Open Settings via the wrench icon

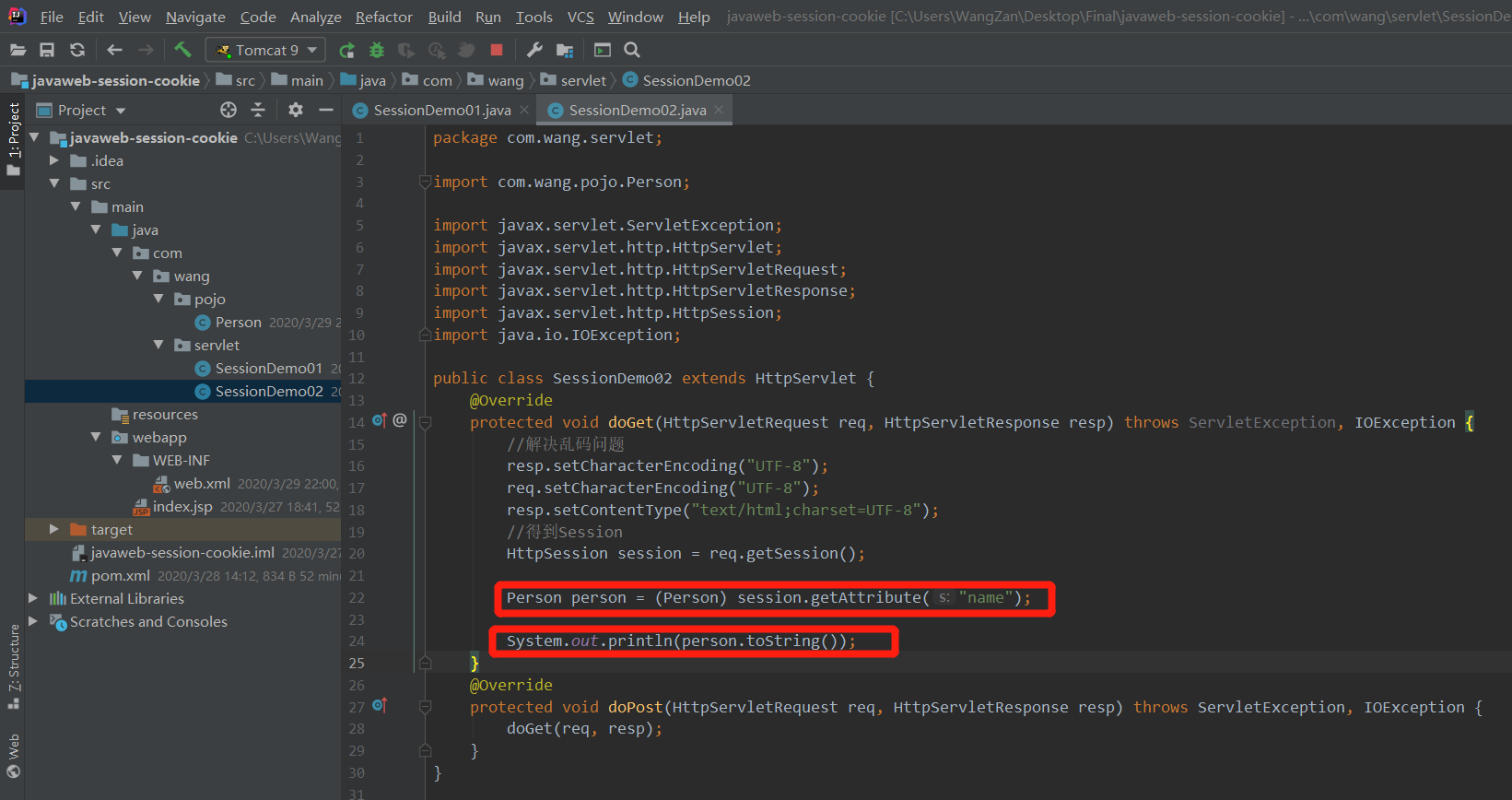pyautogui.click(x=534, y=50)
